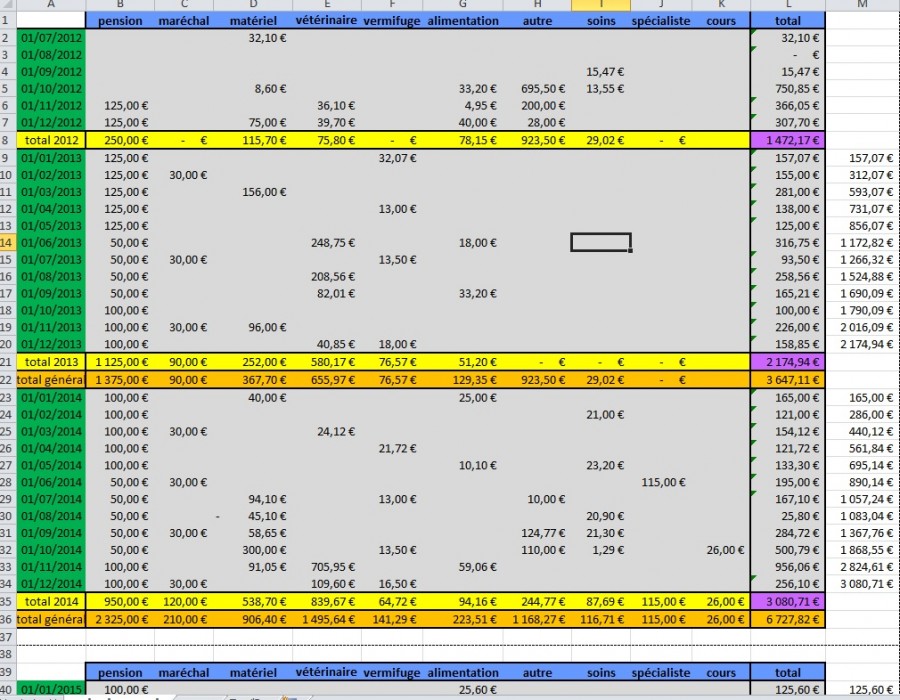Click the purple 3 080,71 € total 2014 cell

788,601
